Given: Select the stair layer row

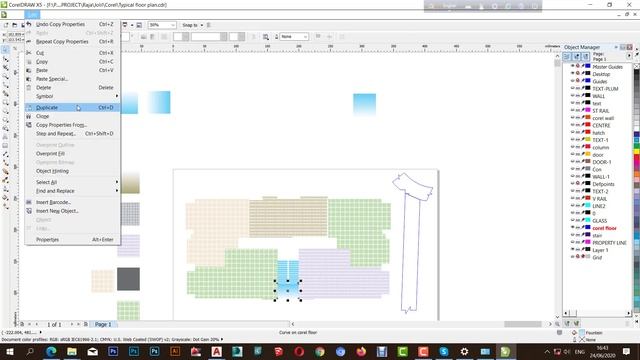Looking at the screenshot, I should [x=597, y=236].
